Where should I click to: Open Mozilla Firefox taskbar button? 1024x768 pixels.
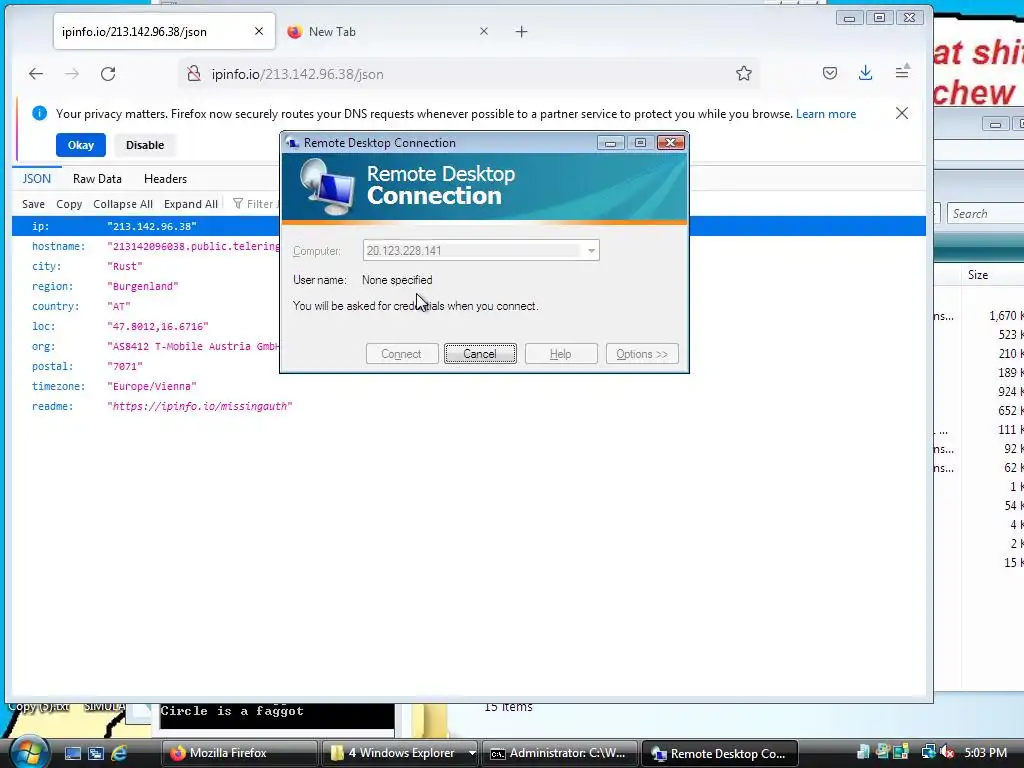(238, 753)
